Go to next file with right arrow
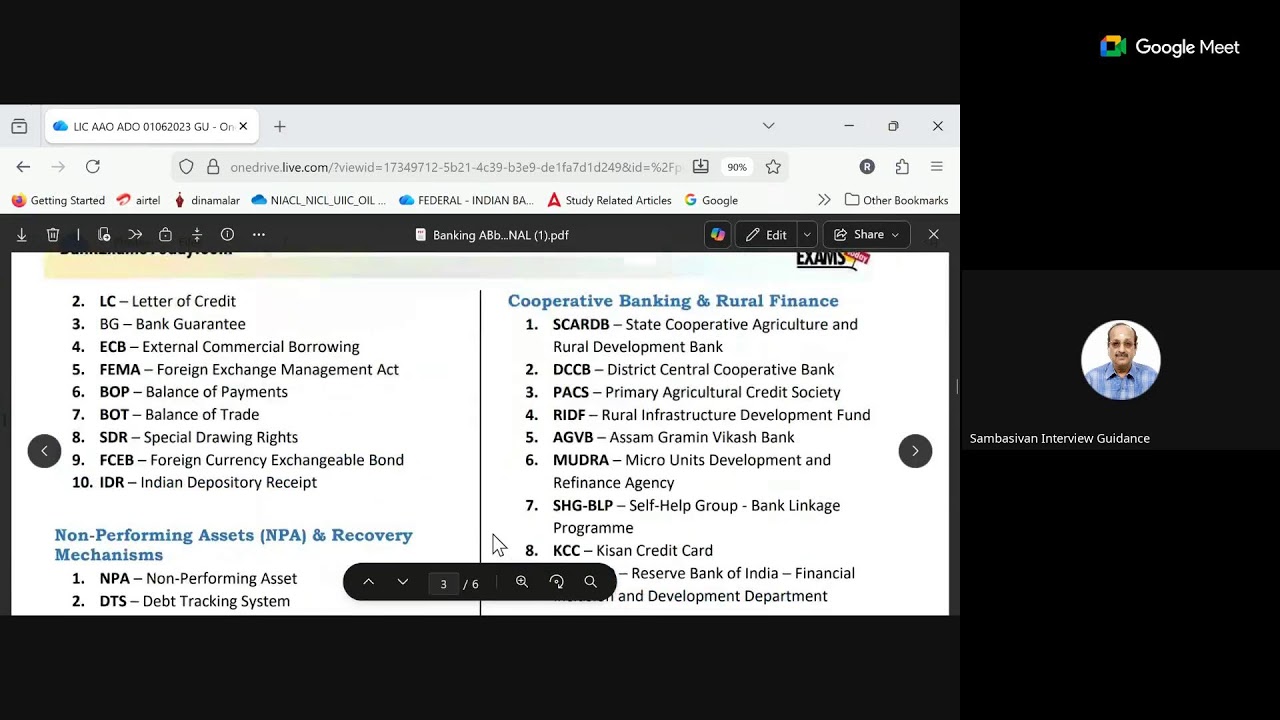This screenshot has height=720, width=1280. 915,451
